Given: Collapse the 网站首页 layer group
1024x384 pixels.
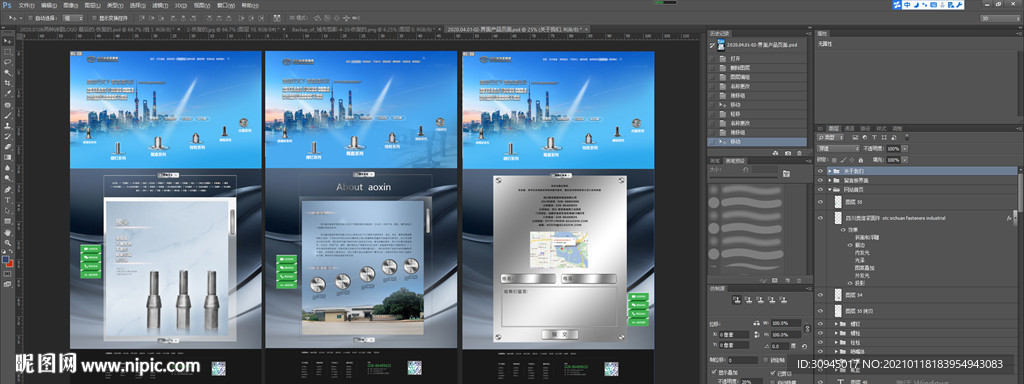Looking at the screenshot, I should pyautogui.click(x=829, y=189).
